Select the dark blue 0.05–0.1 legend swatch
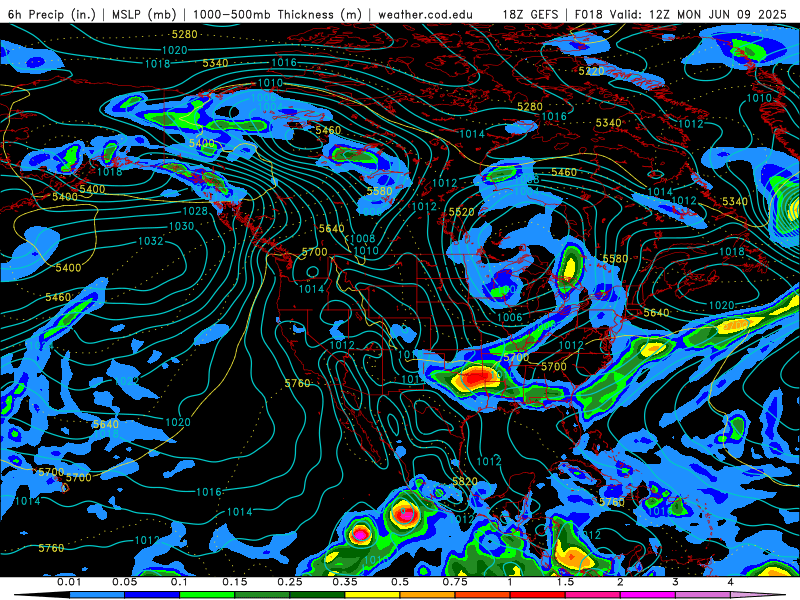Image resolution: width=800 pixels, height=600 pixels. [152, 595]
